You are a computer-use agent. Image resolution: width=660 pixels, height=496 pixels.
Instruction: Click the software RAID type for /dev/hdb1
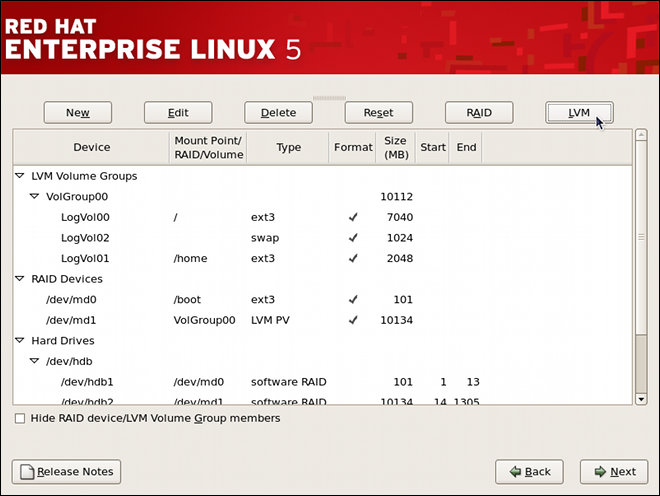pyautogui.click(x=289, y=382)
